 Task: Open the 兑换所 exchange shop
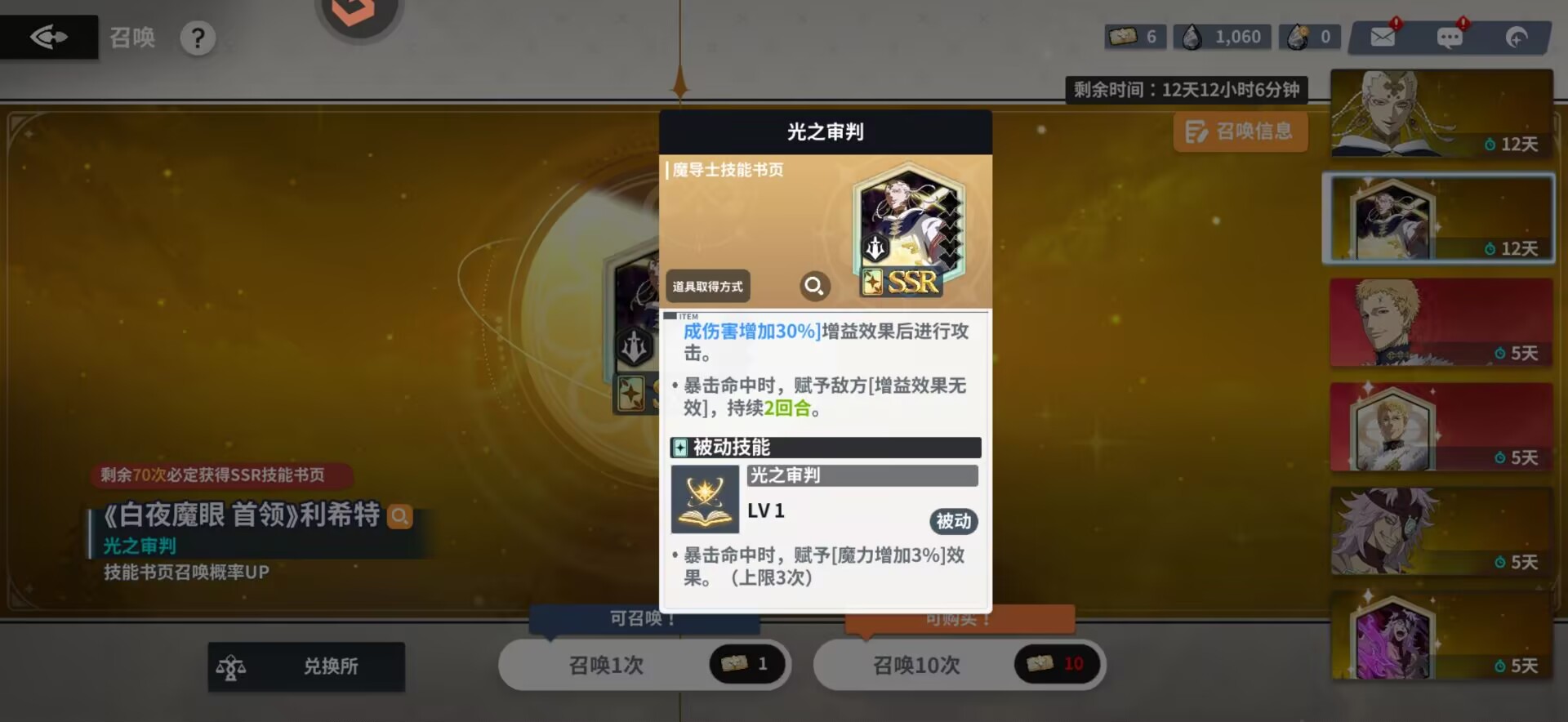point(306,666)
